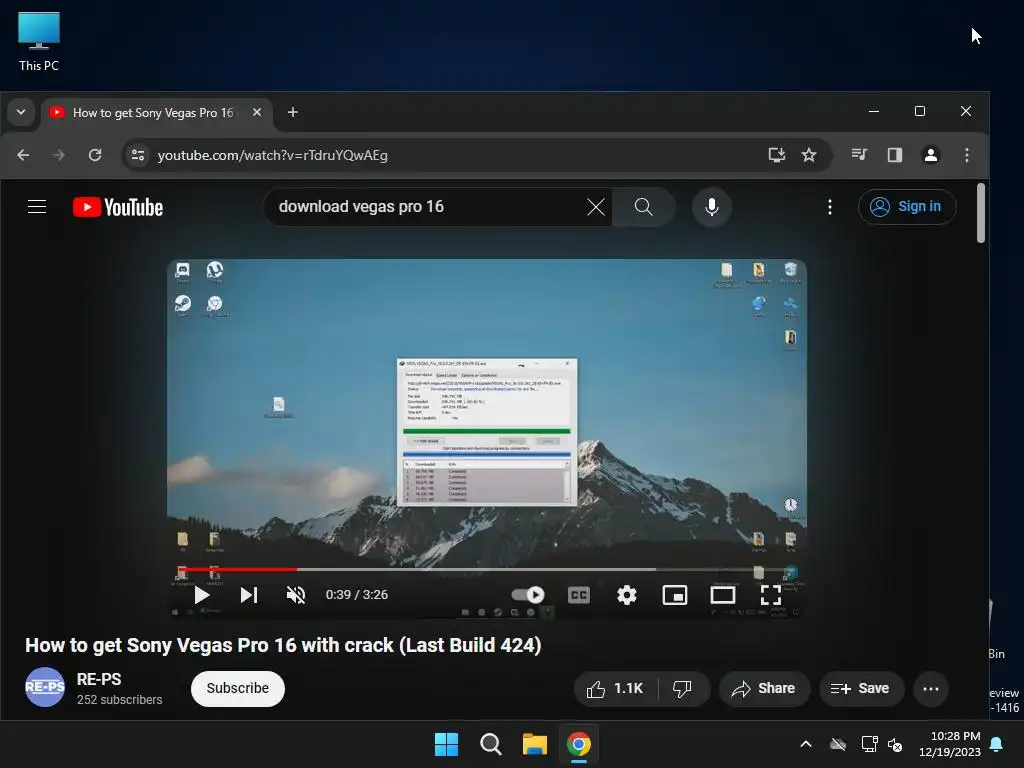Open Chrome three-dot menu

[x=967, y=155]
